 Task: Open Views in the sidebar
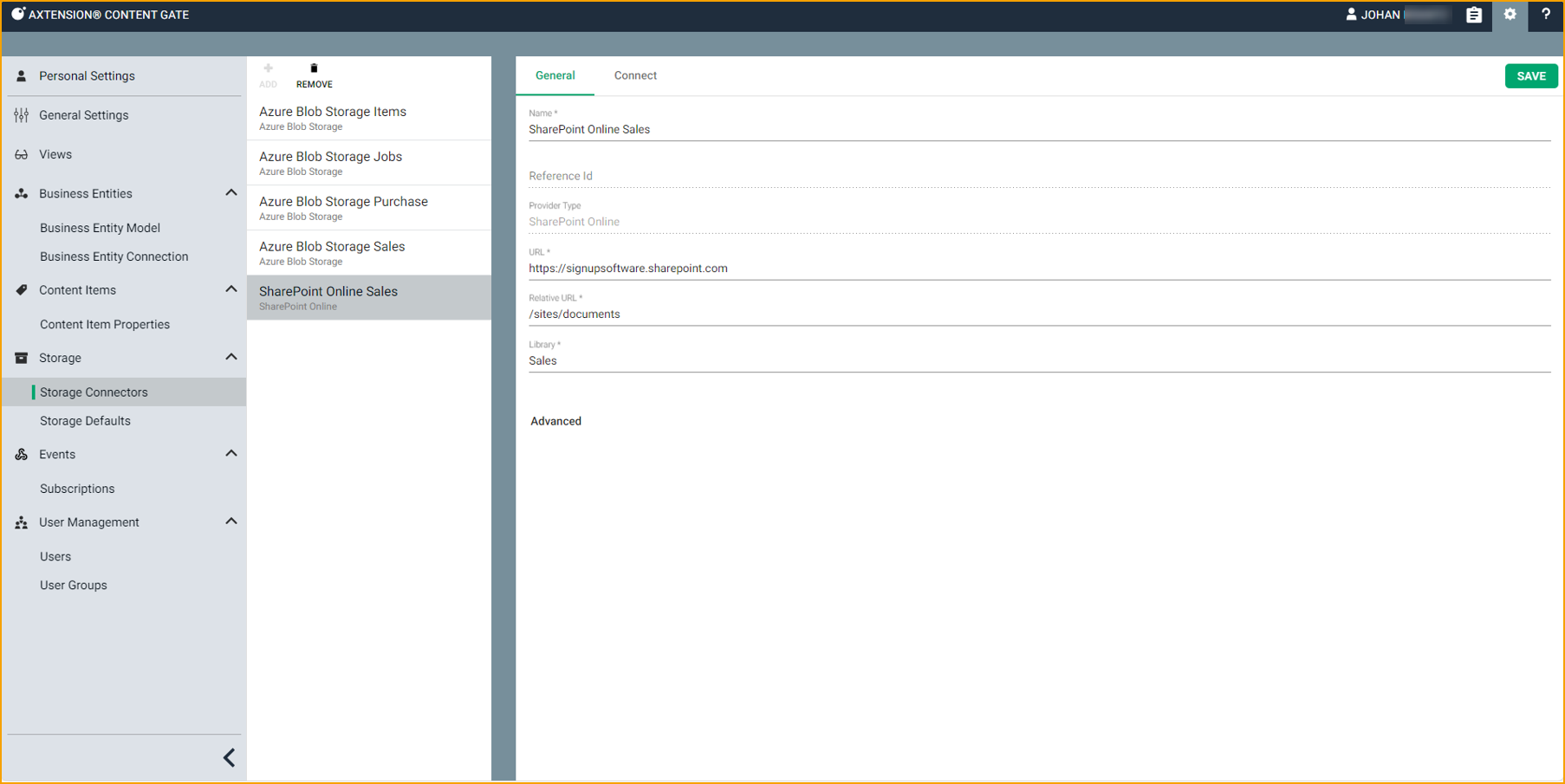[55, 154]
